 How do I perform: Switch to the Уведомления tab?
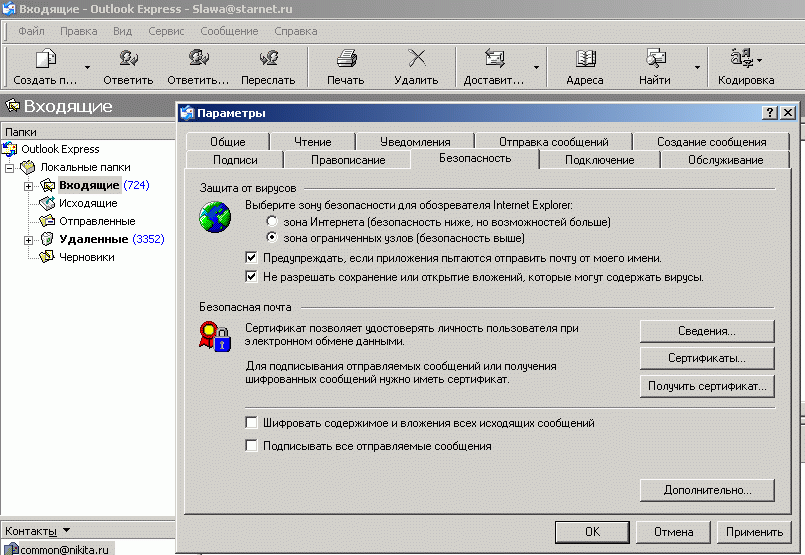point(415,142)
